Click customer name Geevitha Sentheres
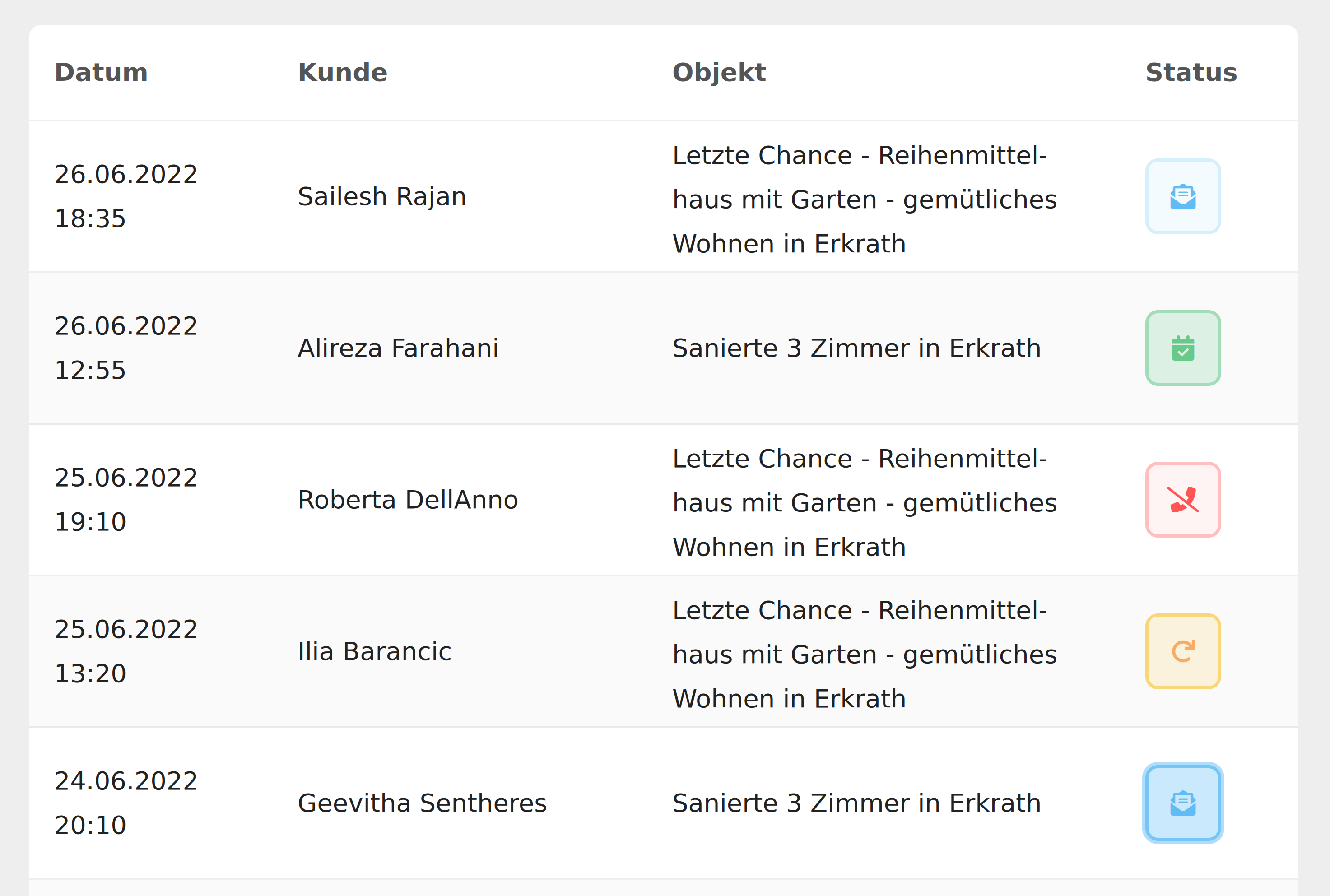Image resolution: width=1330 pixels, height=896 pixels. [422, 803]
